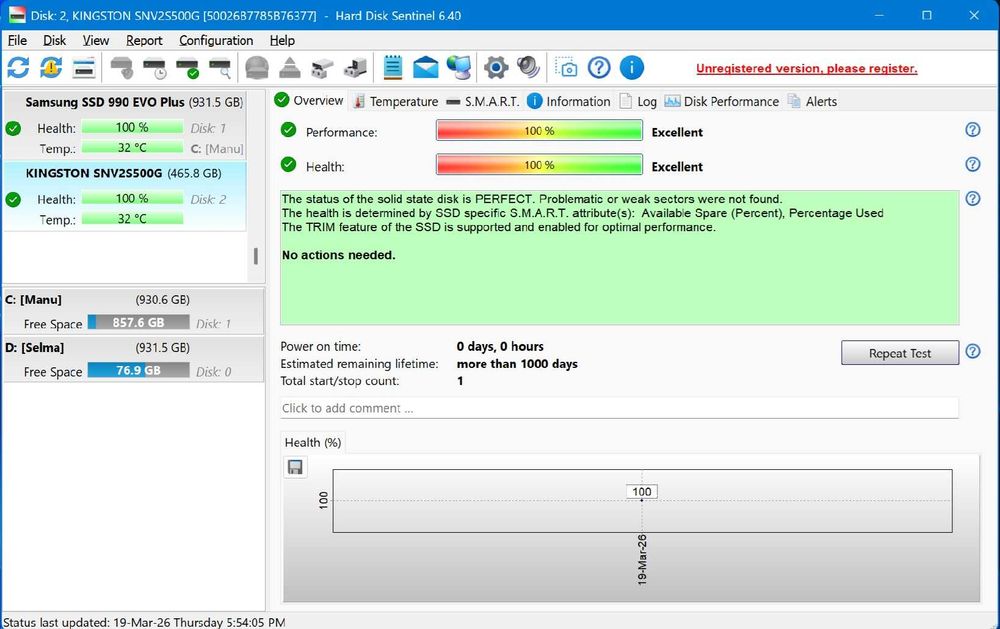Click the speaker sound icon in toolbar
The image size is (1000, 629).
[x=529, y=67]
